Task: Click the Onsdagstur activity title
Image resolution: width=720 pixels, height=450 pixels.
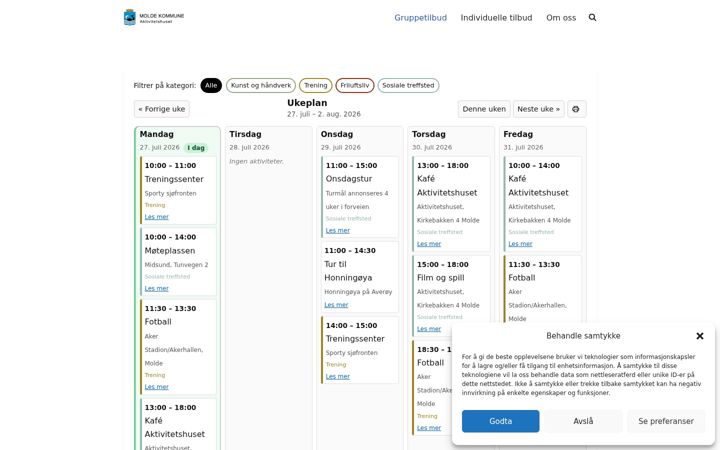Action: [x=349, y=179]
